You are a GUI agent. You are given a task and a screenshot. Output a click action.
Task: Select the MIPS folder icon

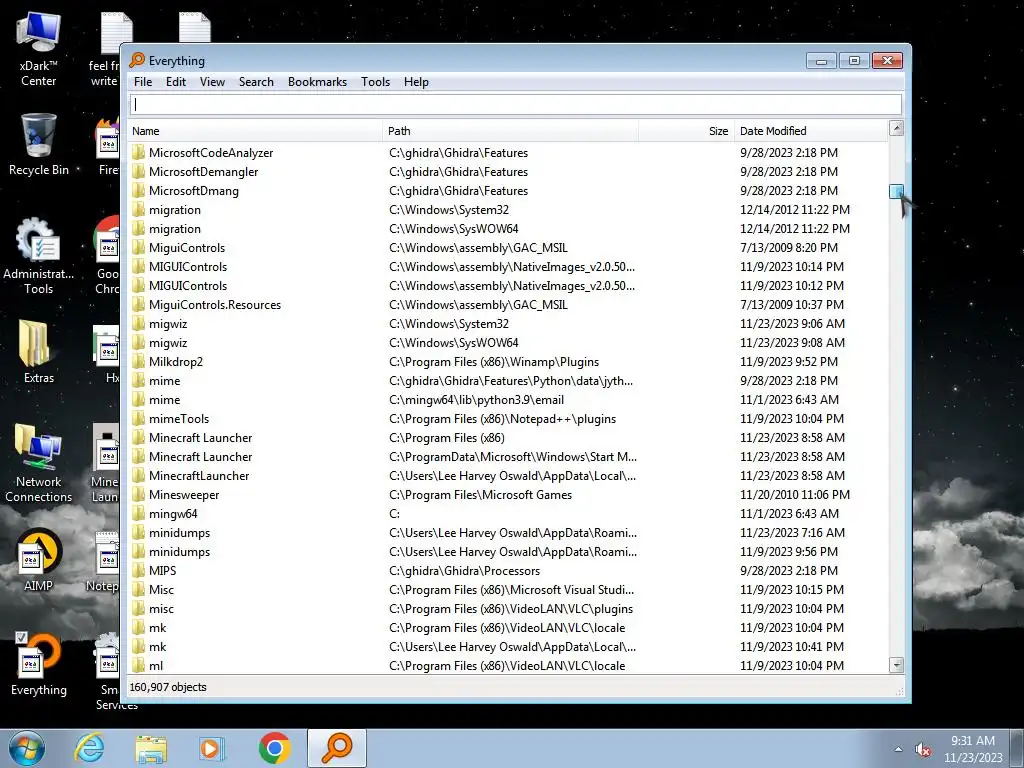pos(138,571)
